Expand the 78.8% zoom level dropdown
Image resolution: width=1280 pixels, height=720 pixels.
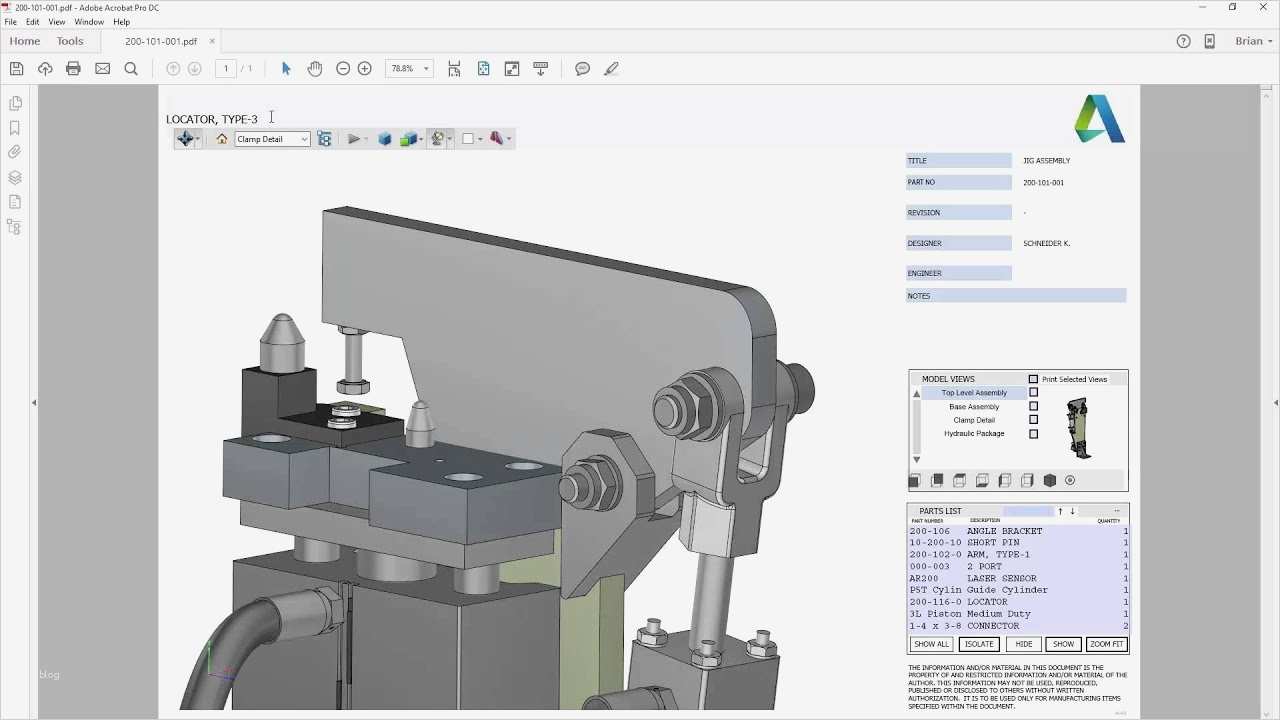[x=426, y=69]
